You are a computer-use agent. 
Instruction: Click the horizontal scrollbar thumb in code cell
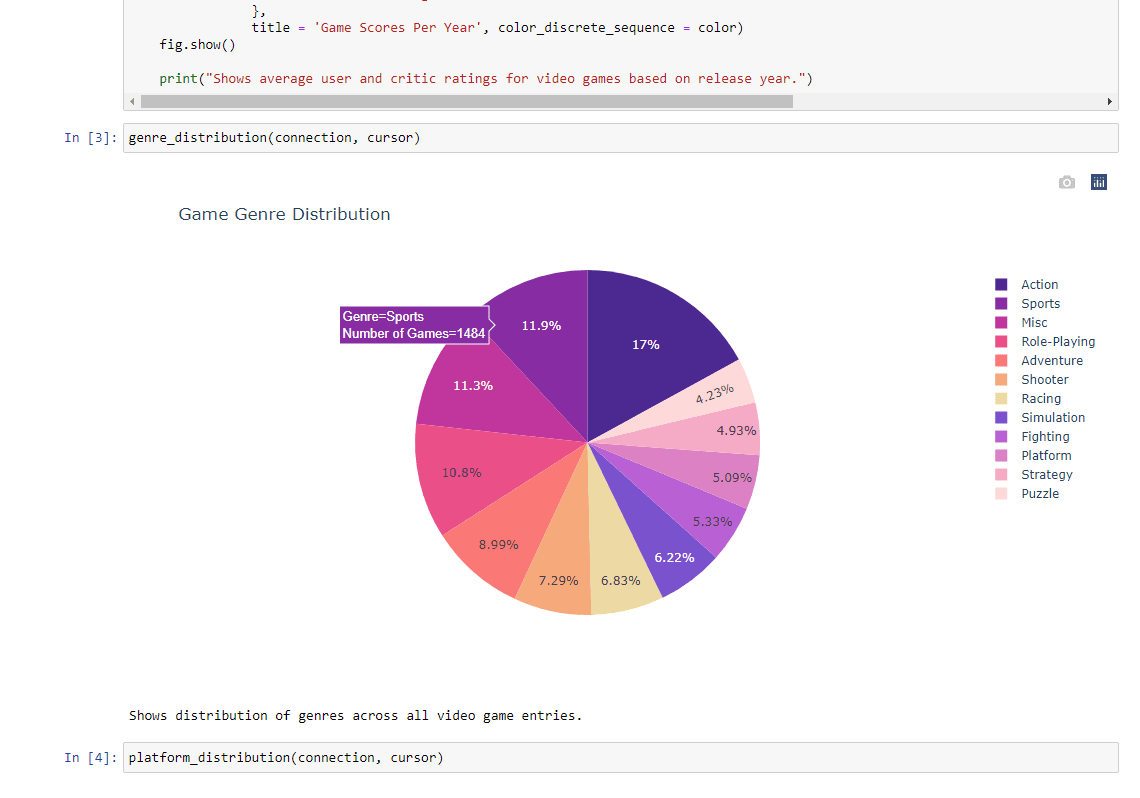(x=467, y=102)
